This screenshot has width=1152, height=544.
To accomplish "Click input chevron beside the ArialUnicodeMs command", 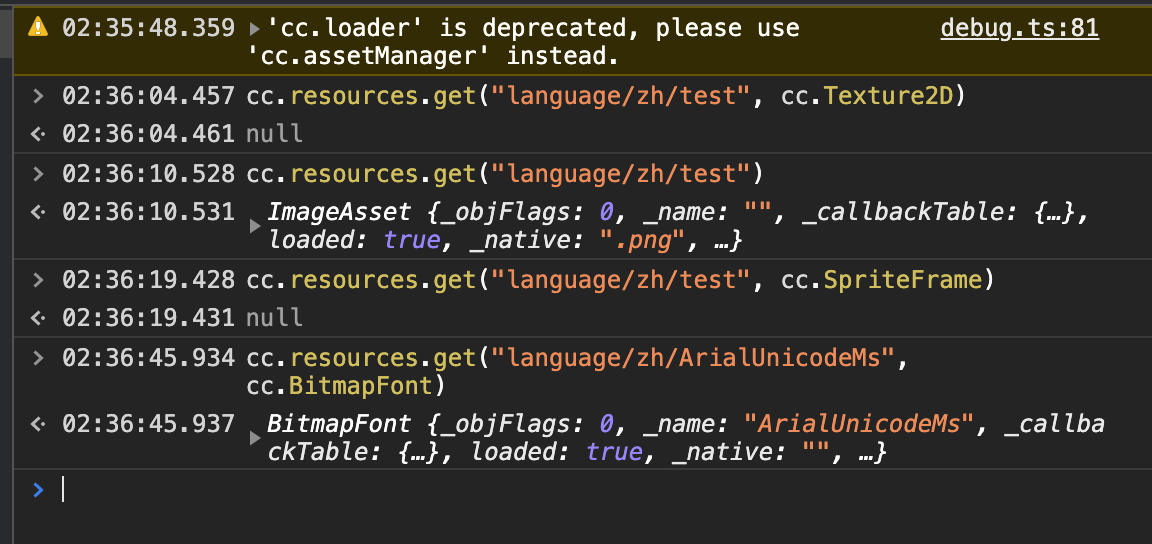I will 38,357.
